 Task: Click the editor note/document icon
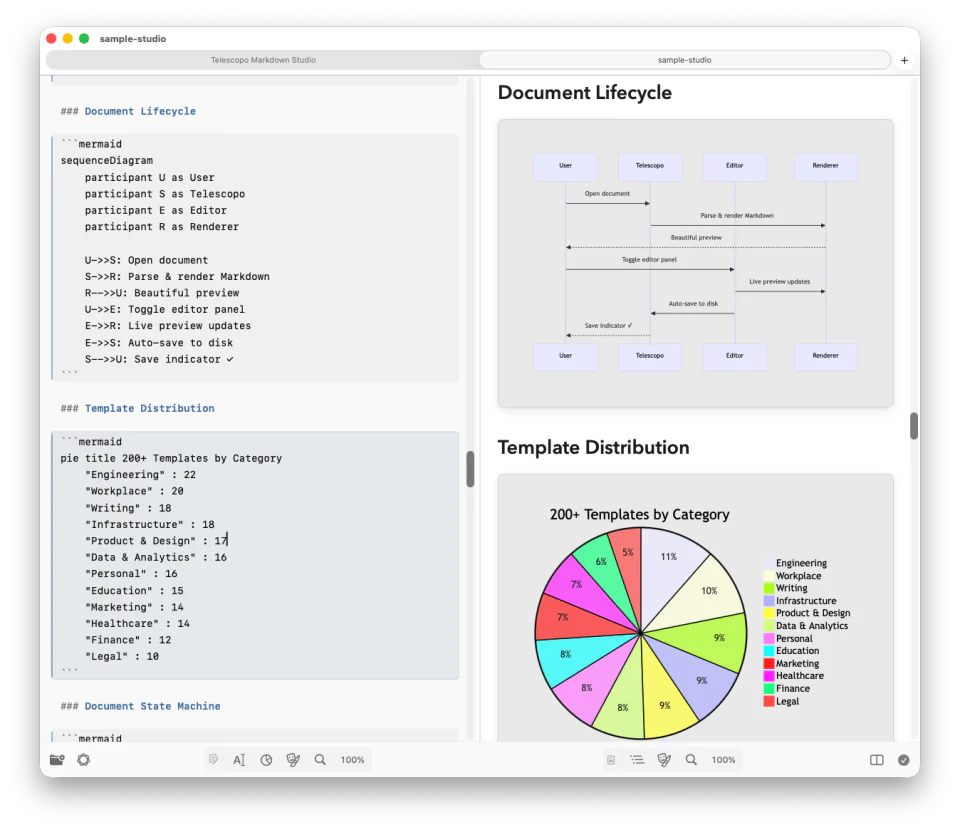pyautogui.click(x=213, y=760)
